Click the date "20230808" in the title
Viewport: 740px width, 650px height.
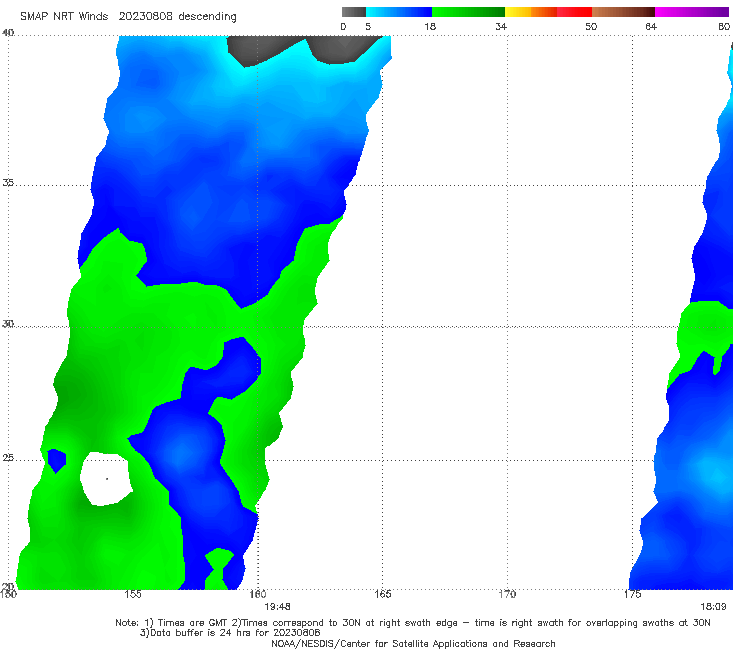pyautogui.click(x=145, y=16)
